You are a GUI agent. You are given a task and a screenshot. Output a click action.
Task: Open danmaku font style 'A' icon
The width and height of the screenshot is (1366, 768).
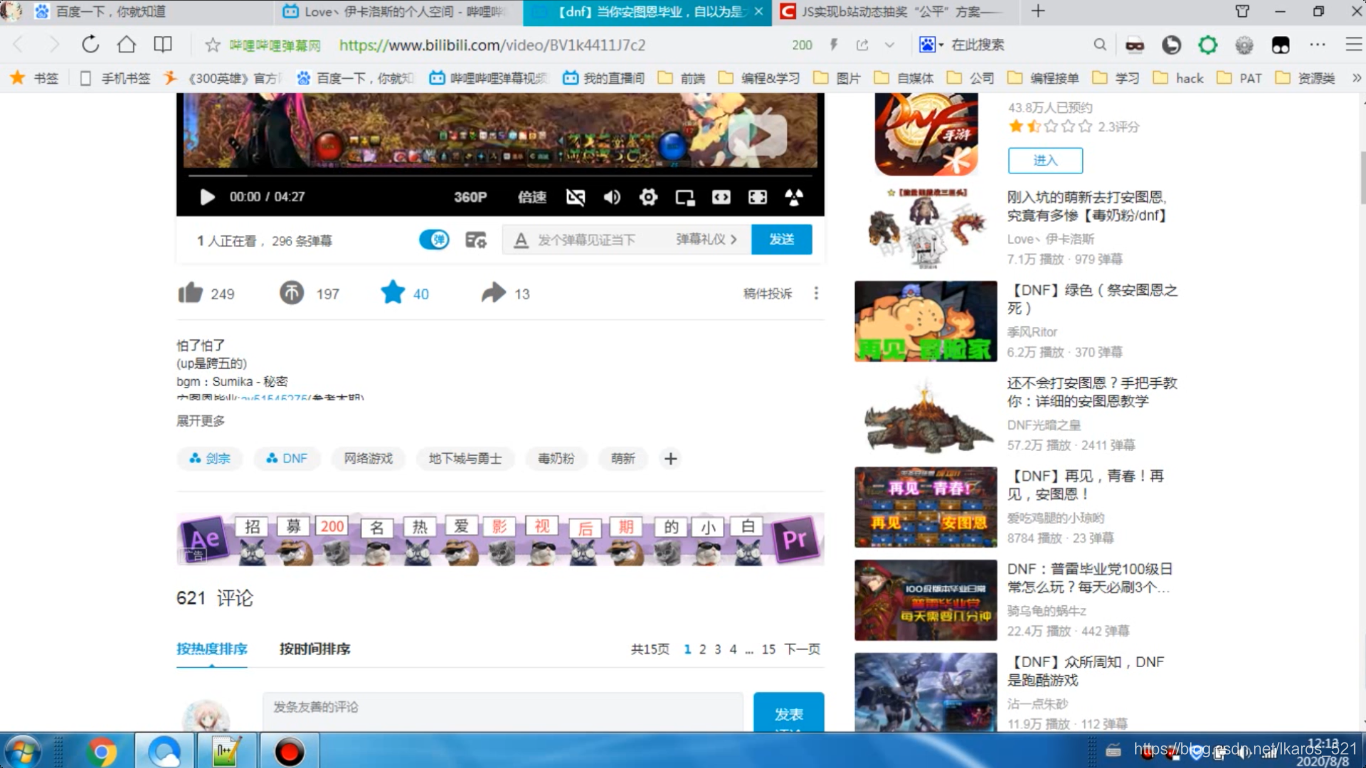click(521, 240)
